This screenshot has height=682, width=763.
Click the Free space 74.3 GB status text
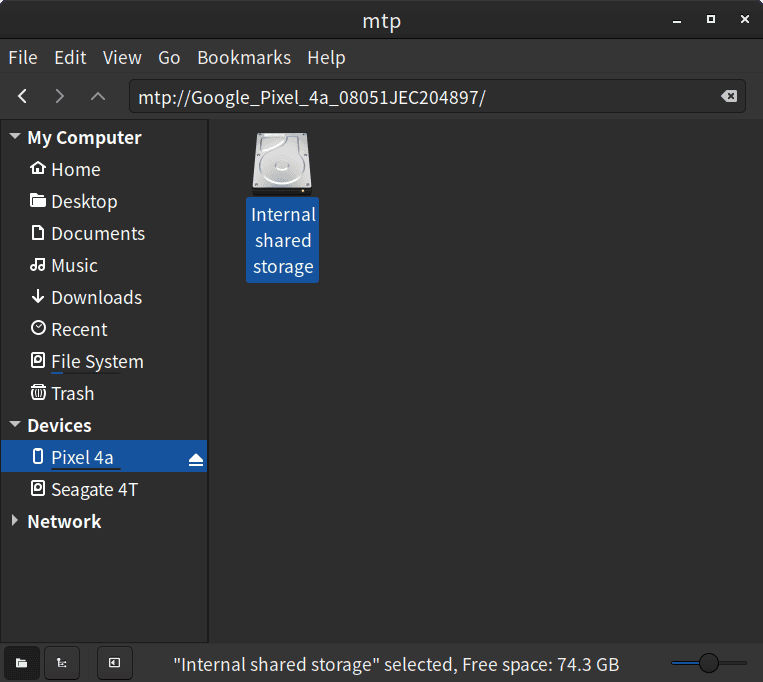(x=540, y=664)
